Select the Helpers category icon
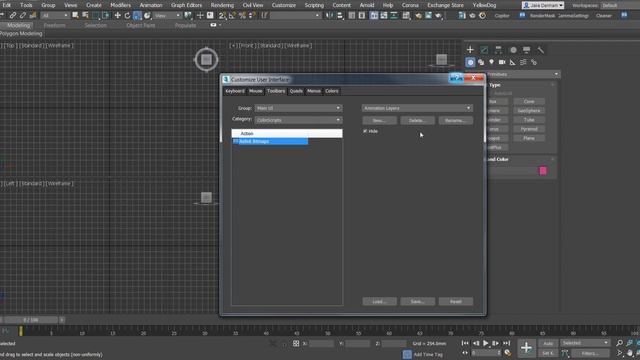 click(x=512, y=62)
